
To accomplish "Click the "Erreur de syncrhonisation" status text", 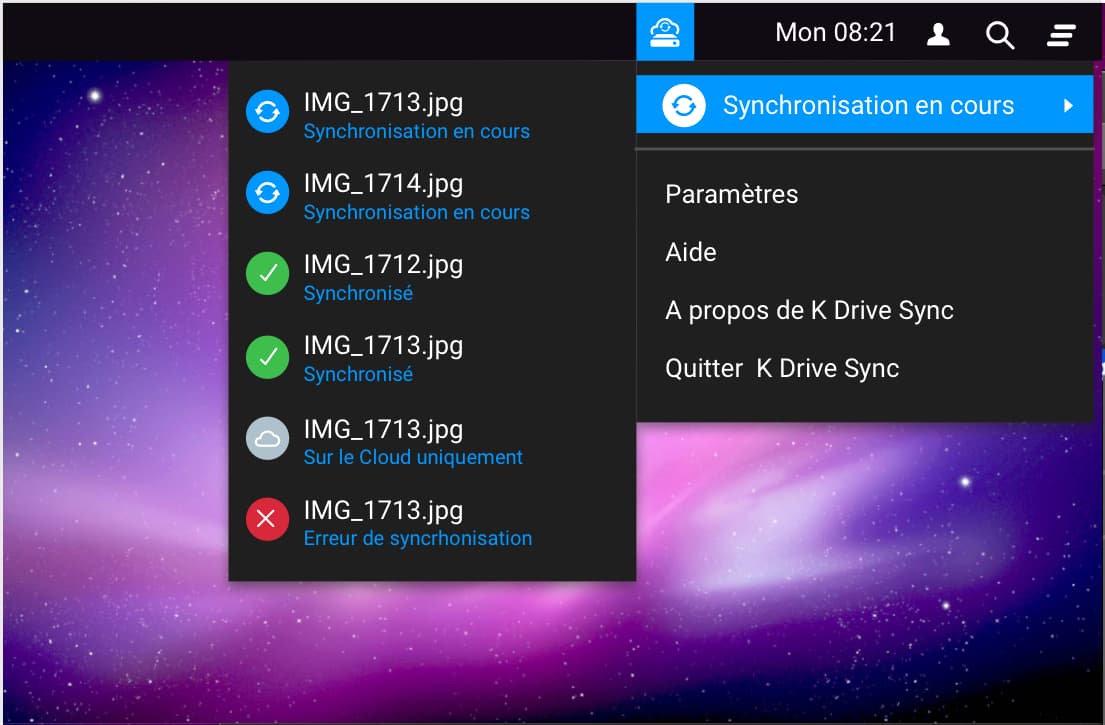I will coord(417,538).
